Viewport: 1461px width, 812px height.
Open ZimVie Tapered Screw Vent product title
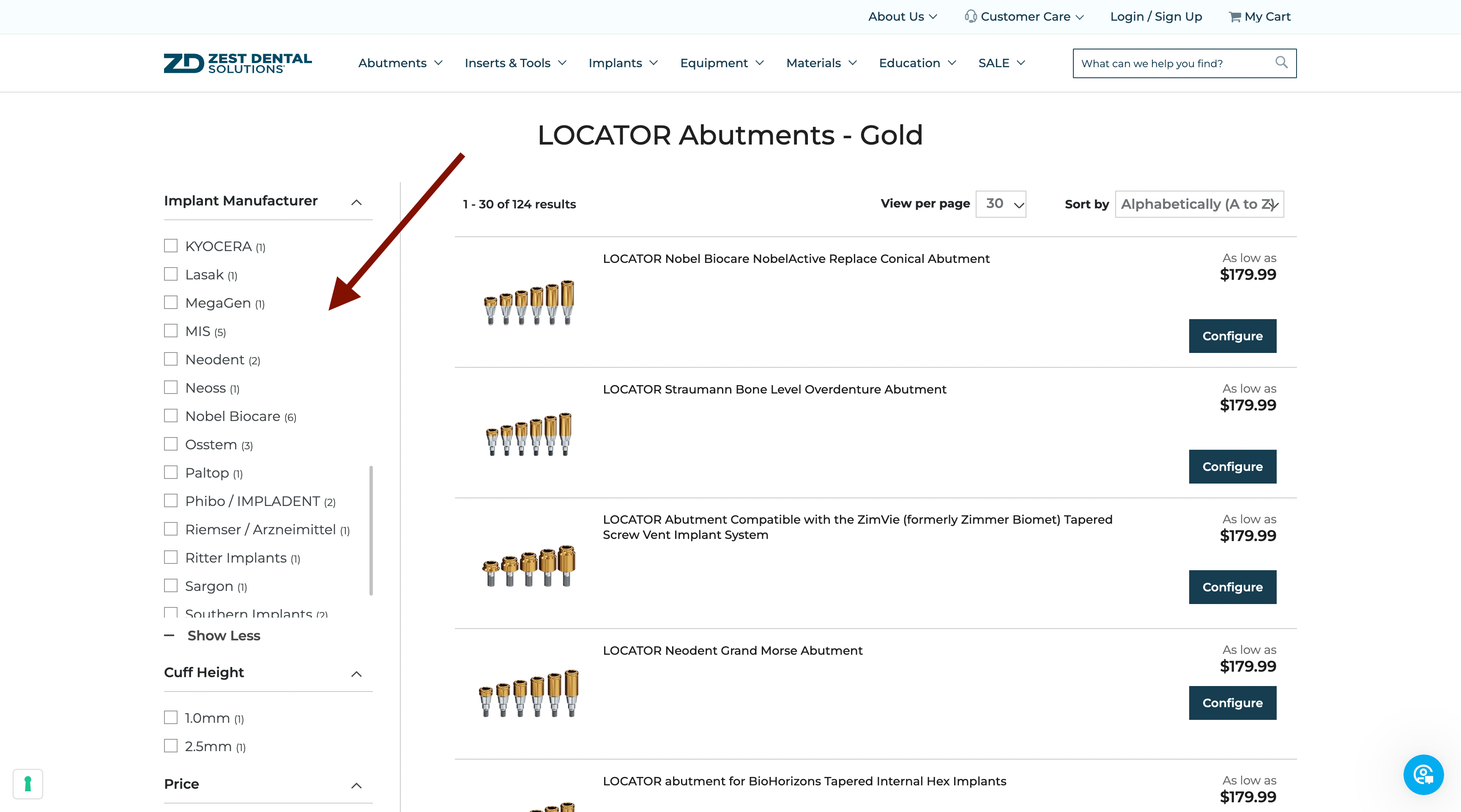[857, 528]
